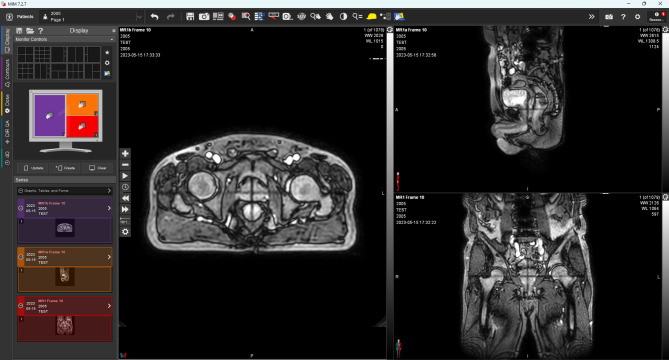The width and height of the screenshot is (669, 360).
Task: Open application settings gear in top right
Action: coord(637,17)
